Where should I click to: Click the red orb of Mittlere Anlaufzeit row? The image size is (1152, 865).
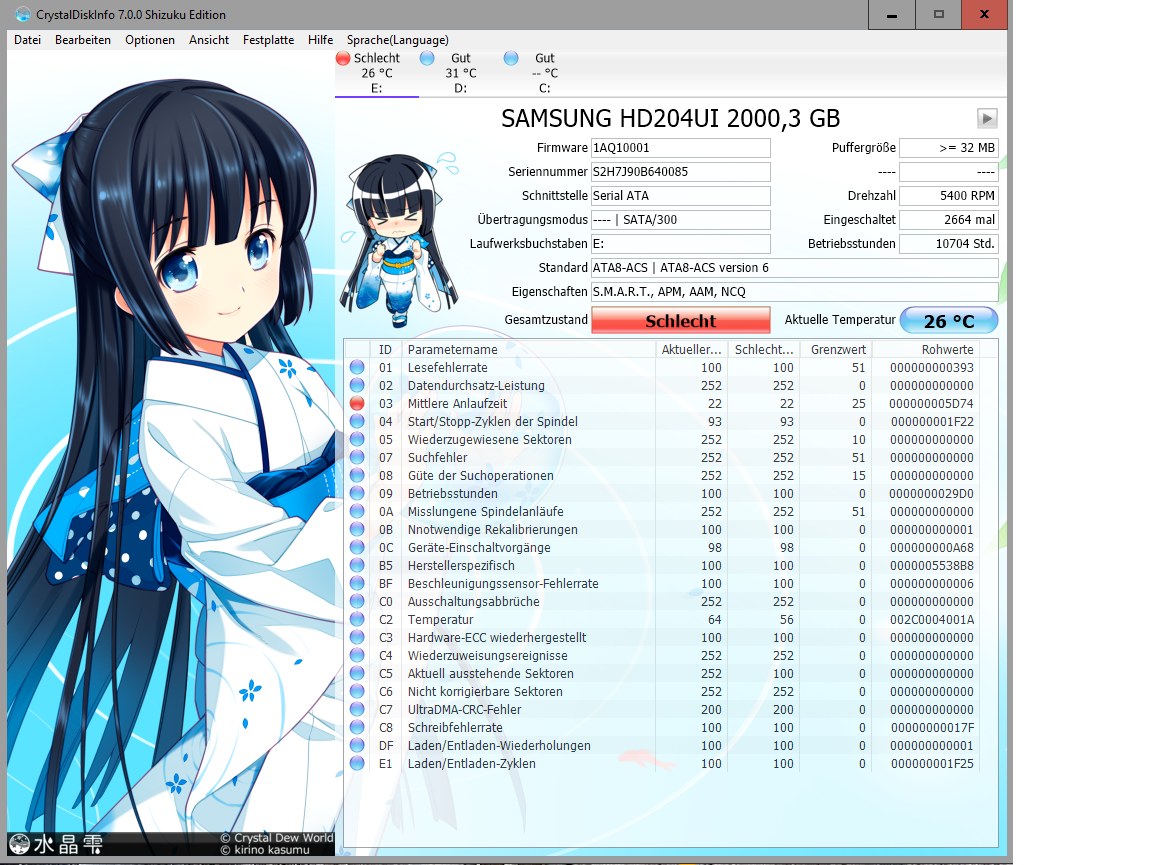(x=357, y=403)
